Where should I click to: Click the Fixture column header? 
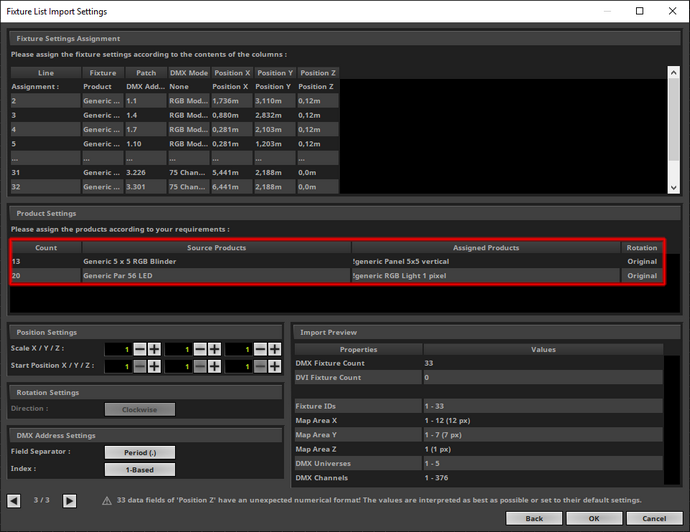[103, 73]
